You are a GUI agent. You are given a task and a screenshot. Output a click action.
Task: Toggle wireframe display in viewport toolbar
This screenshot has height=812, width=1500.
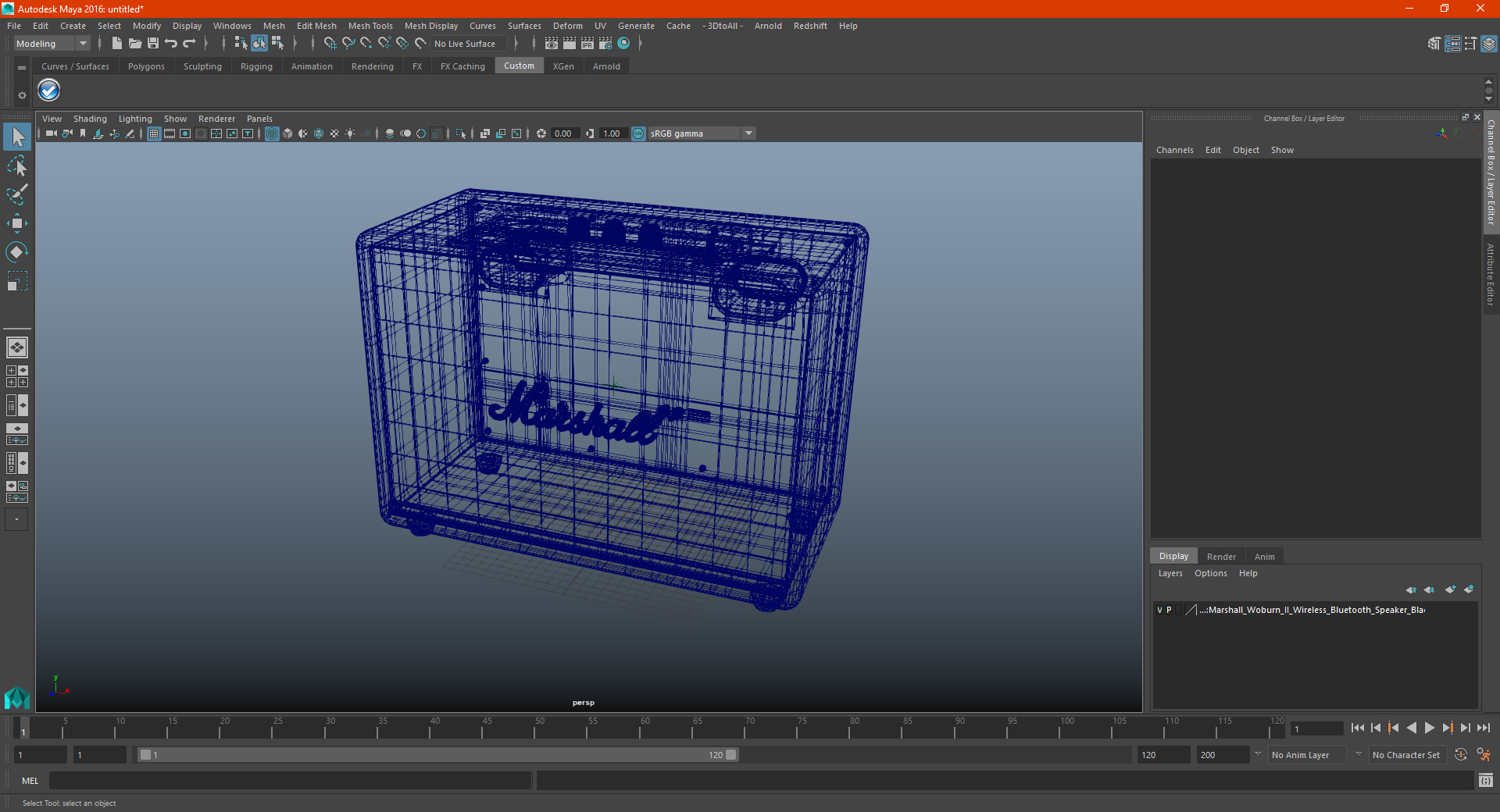tap(272, 134)
